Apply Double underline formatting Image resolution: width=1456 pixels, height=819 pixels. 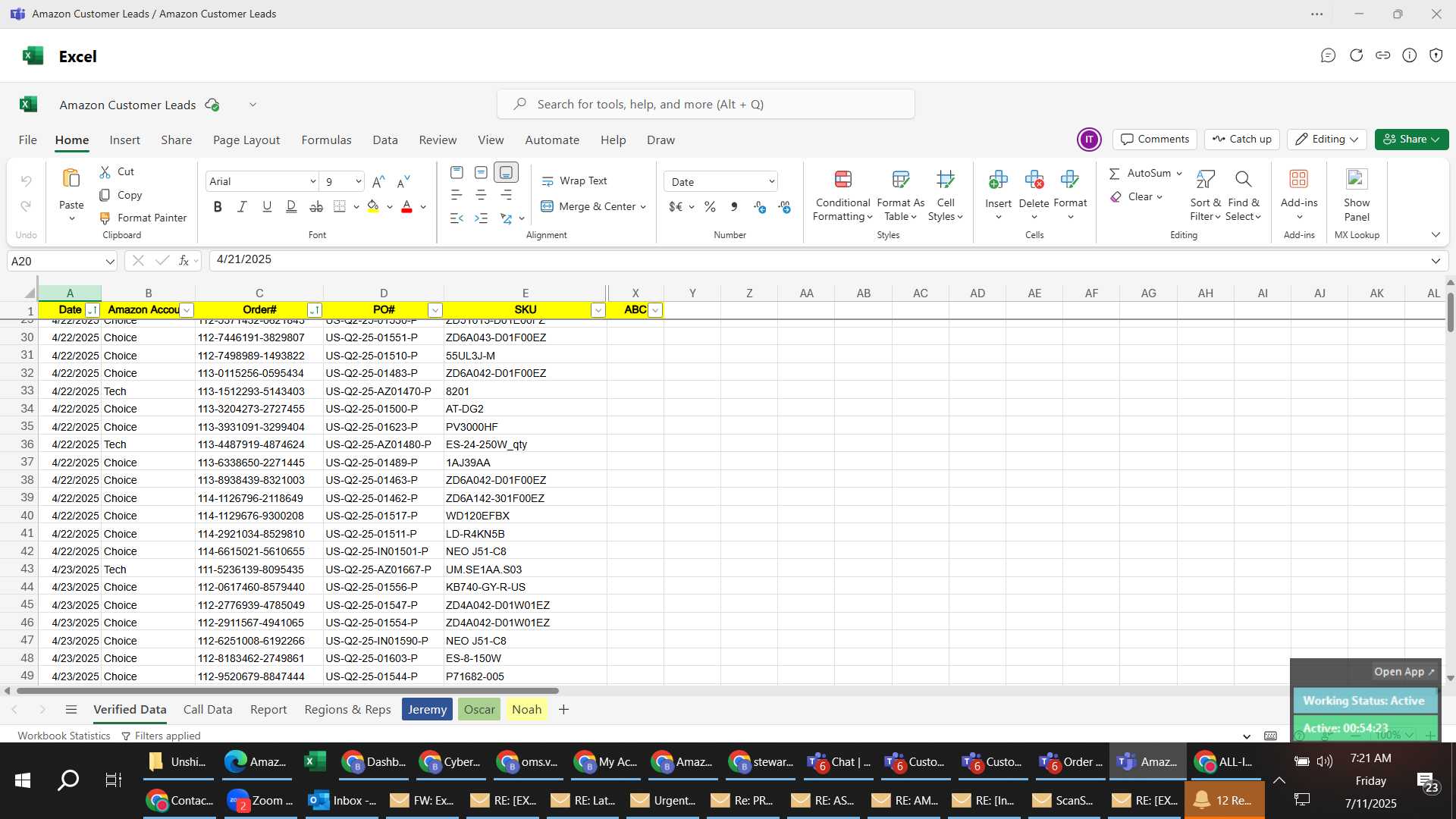(291, 206)
